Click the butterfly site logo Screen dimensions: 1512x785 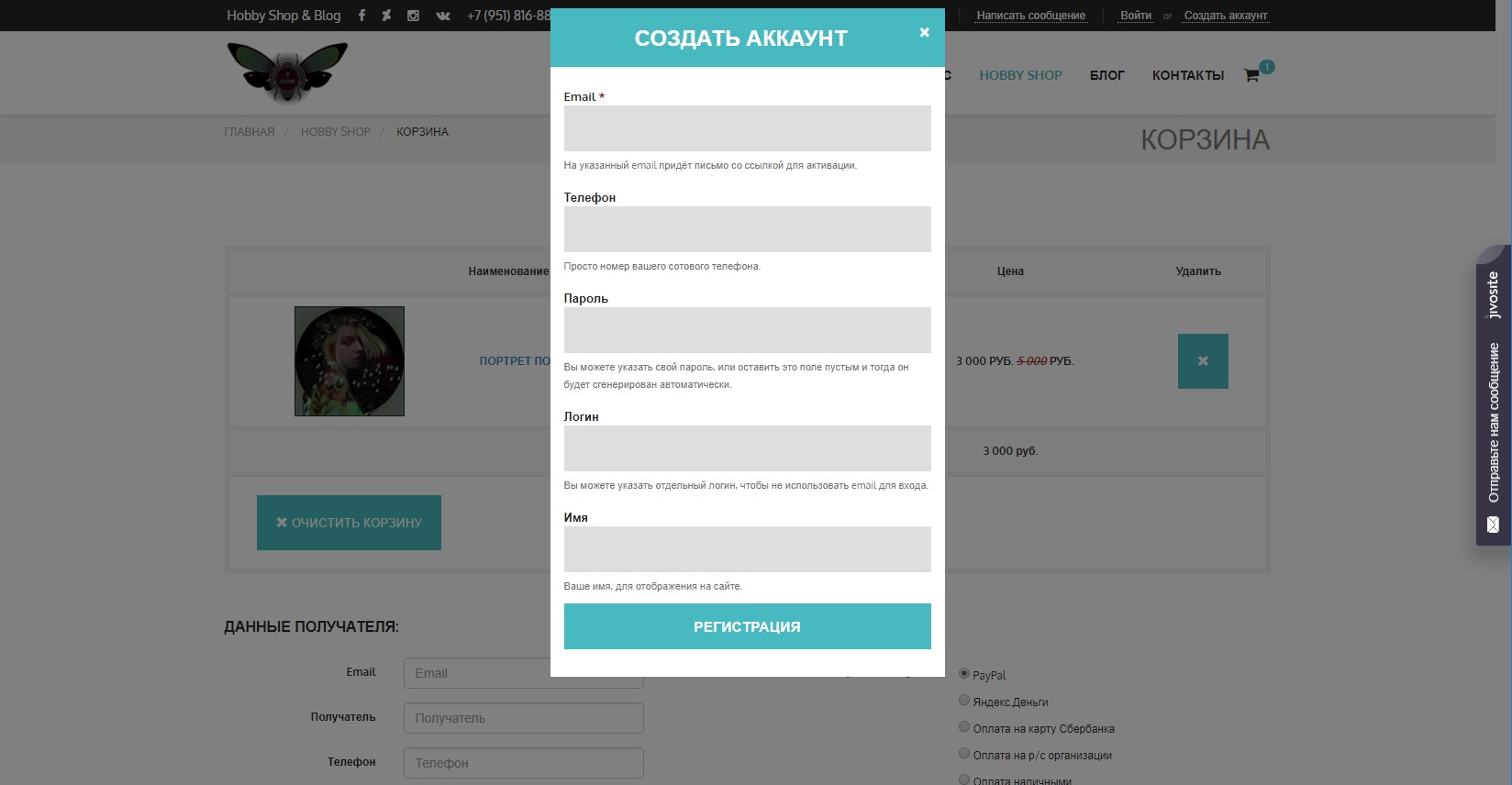pos(287,72)
